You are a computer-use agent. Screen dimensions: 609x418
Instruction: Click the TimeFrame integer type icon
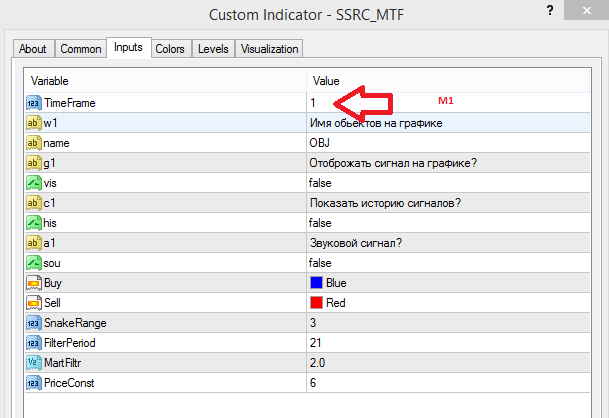click(x=34, y=103)
